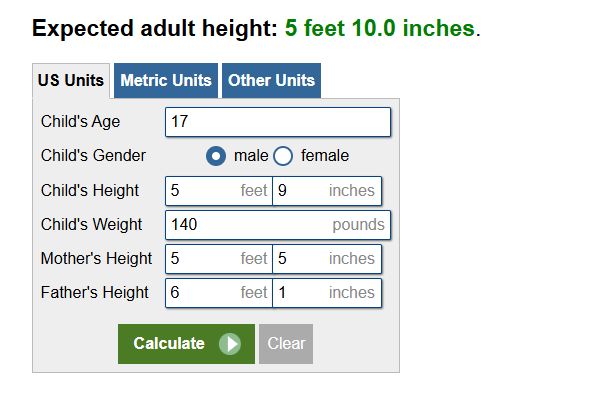The width and height of the screenshot is (596, 403).
Task: Click the Mother's Height inches field
Action: tap(327, 259)
